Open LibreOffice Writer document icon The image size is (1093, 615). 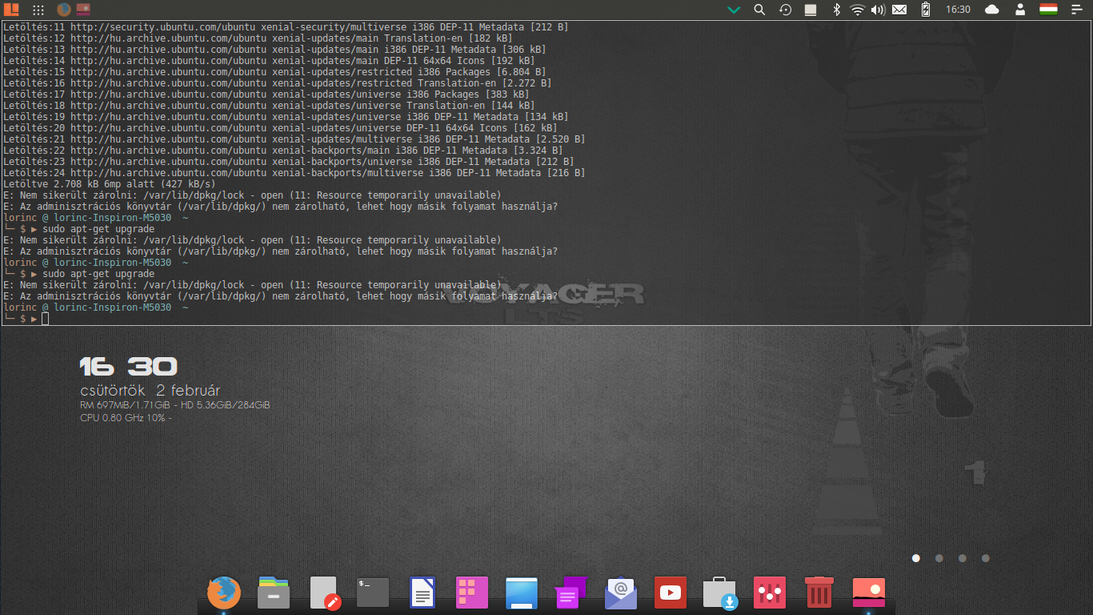click(x=422, y=593)
